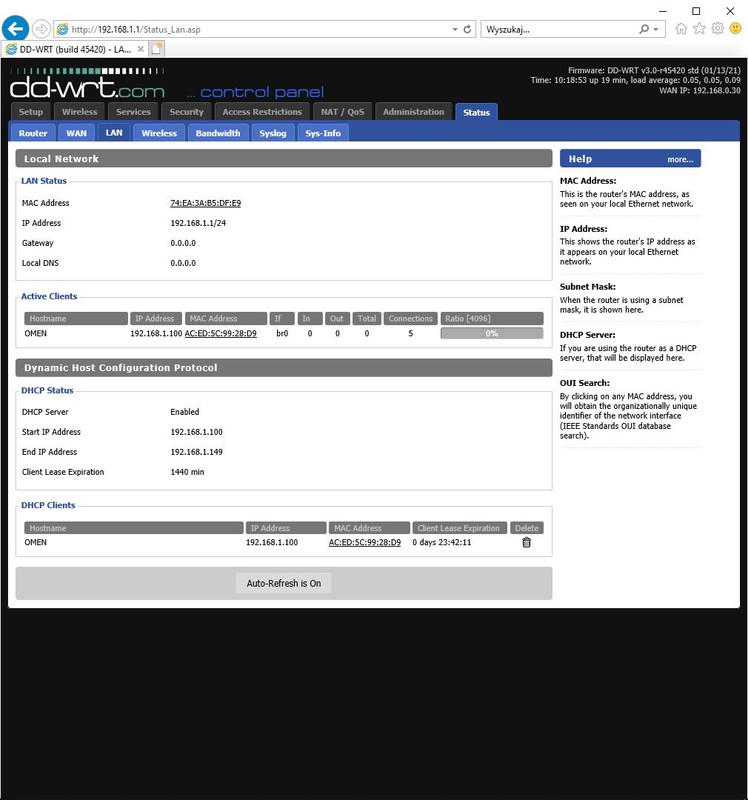Open favorites with the star icon

(699, 29)
